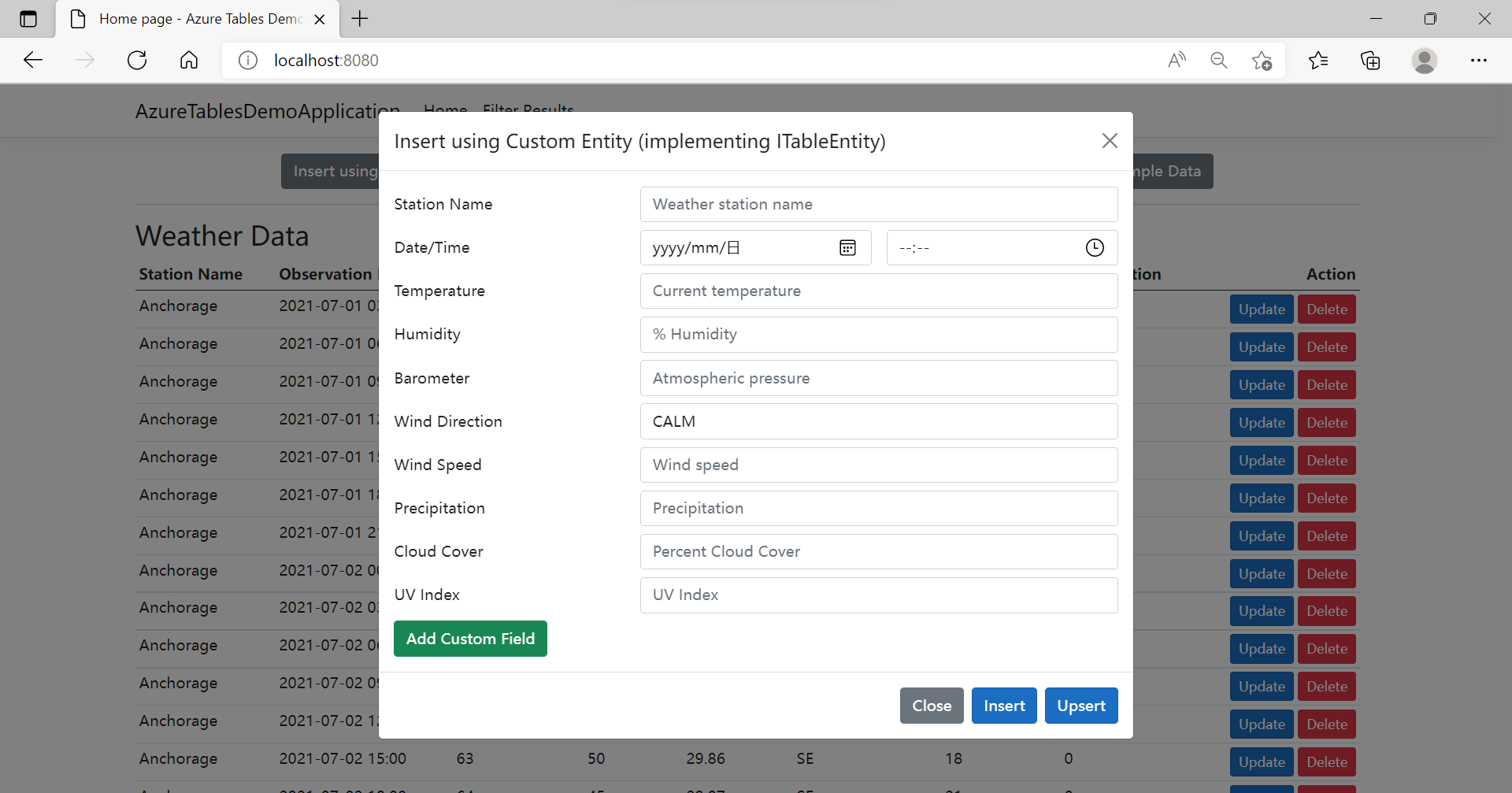This screenshot has height=793, width=1512.
Task: Open the Read Aloud icon
Action: (x=1177, y=61)
